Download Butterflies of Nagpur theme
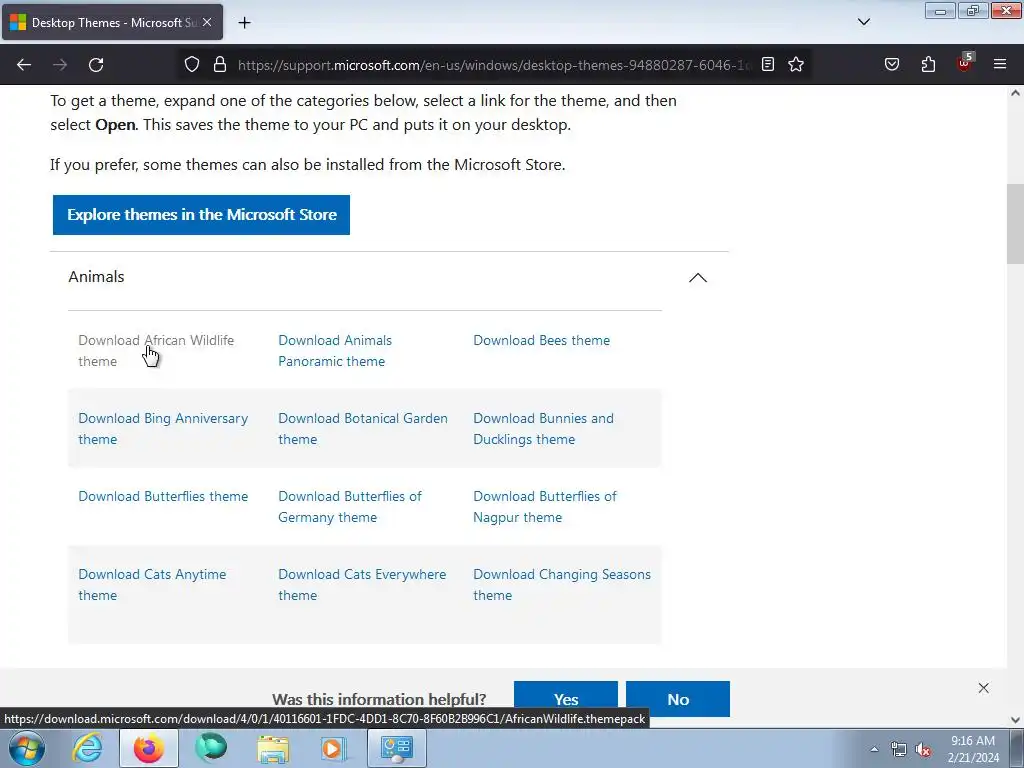Screen dimensions: 1024x768 (x=545, y=507)
